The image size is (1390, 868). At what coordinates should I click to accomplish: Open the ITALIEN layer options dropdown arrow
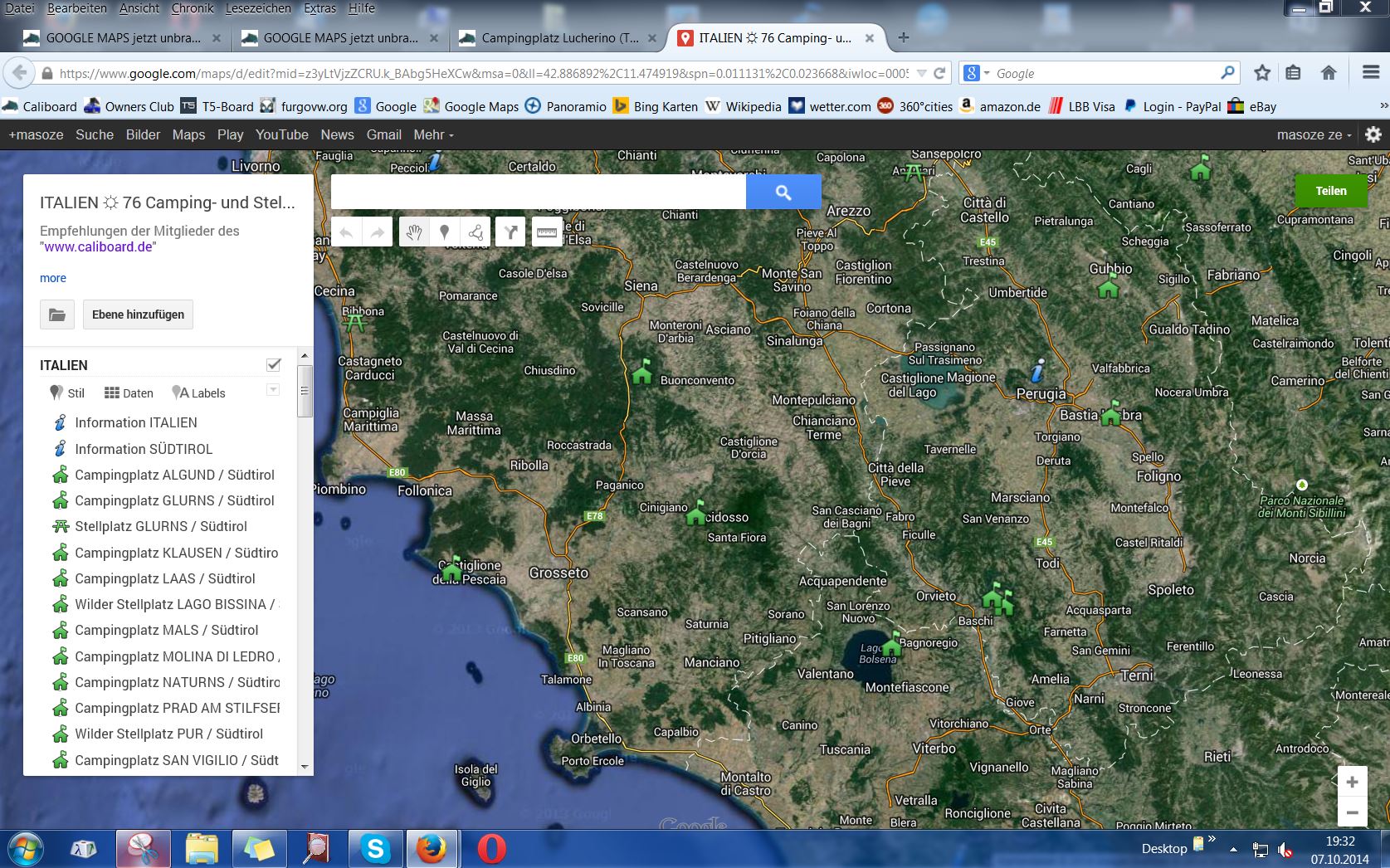(273, 390)
